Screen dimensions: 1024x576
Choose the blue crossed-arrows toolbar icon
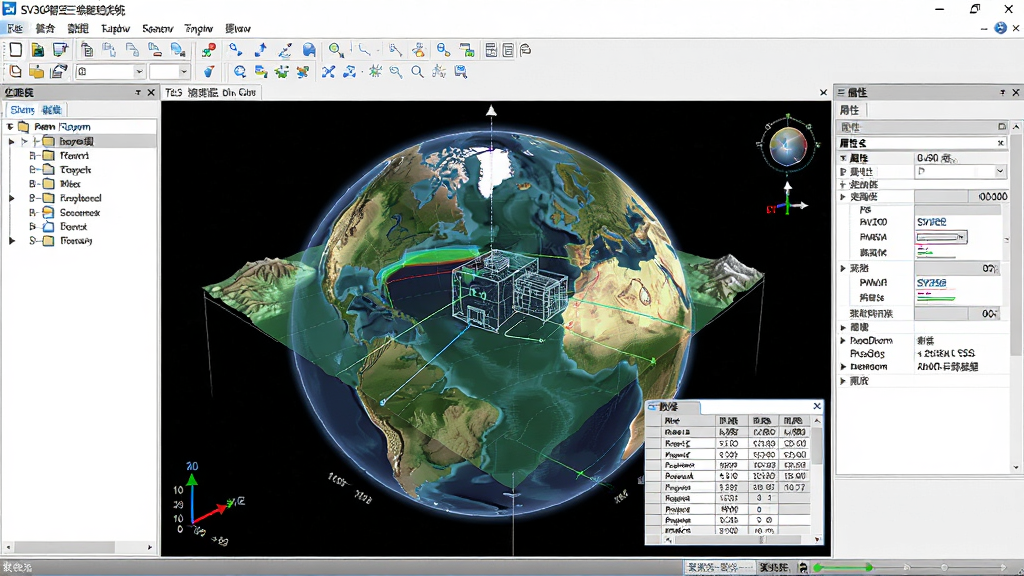(x=328, y=72)
